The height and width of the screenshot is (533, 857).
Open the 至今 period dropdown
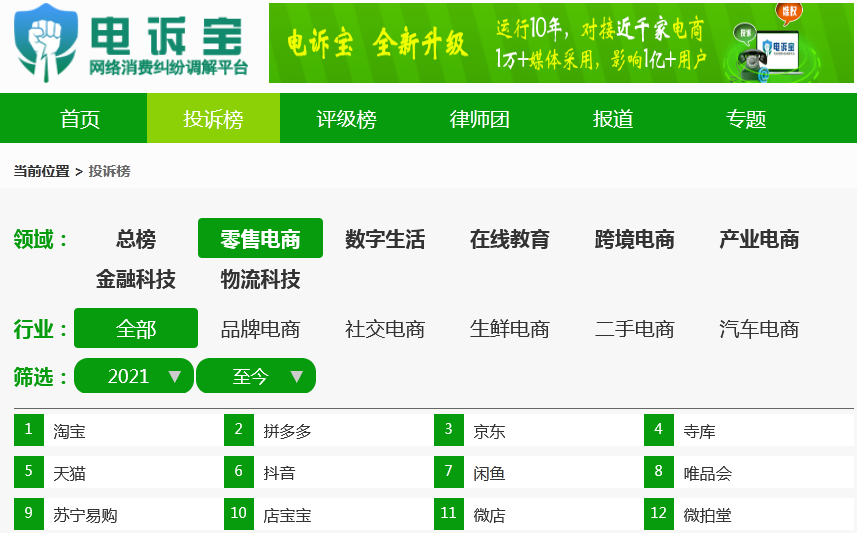coord(256,376)
